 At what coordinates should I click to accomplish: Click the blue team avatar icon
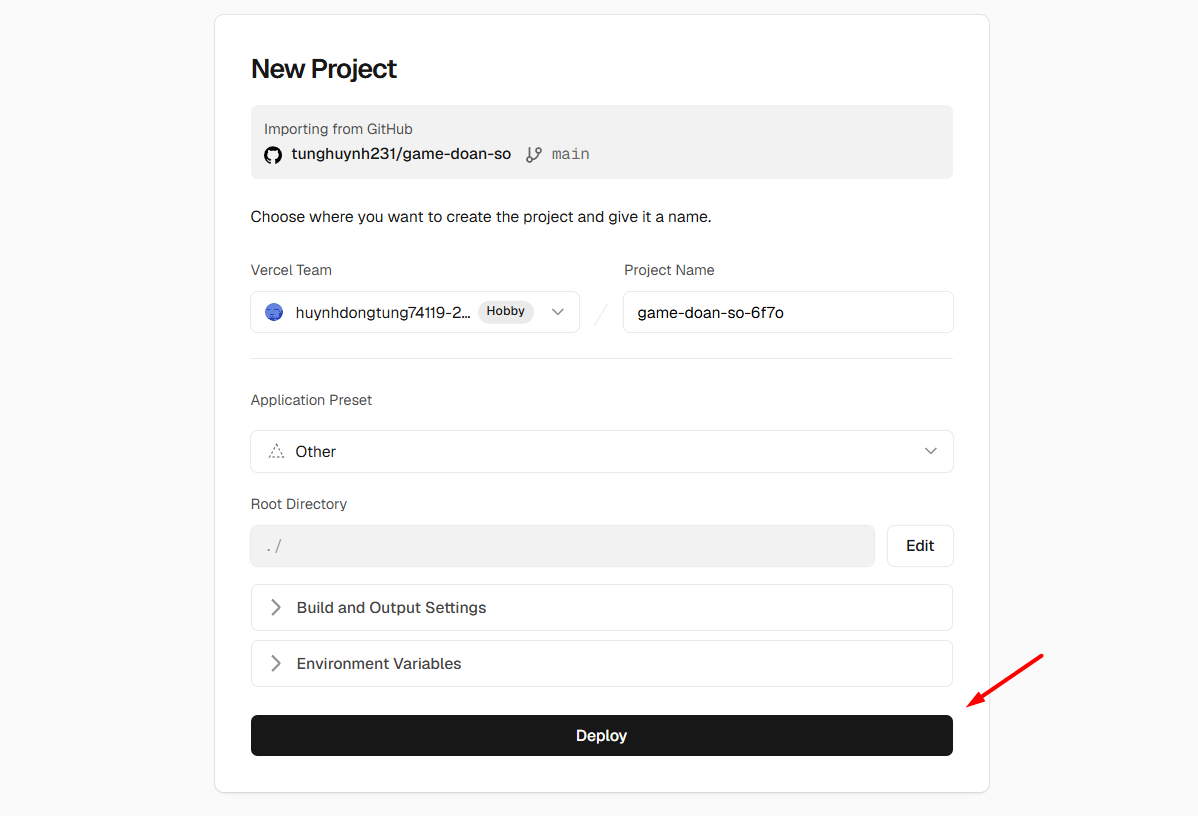(274, 312)
